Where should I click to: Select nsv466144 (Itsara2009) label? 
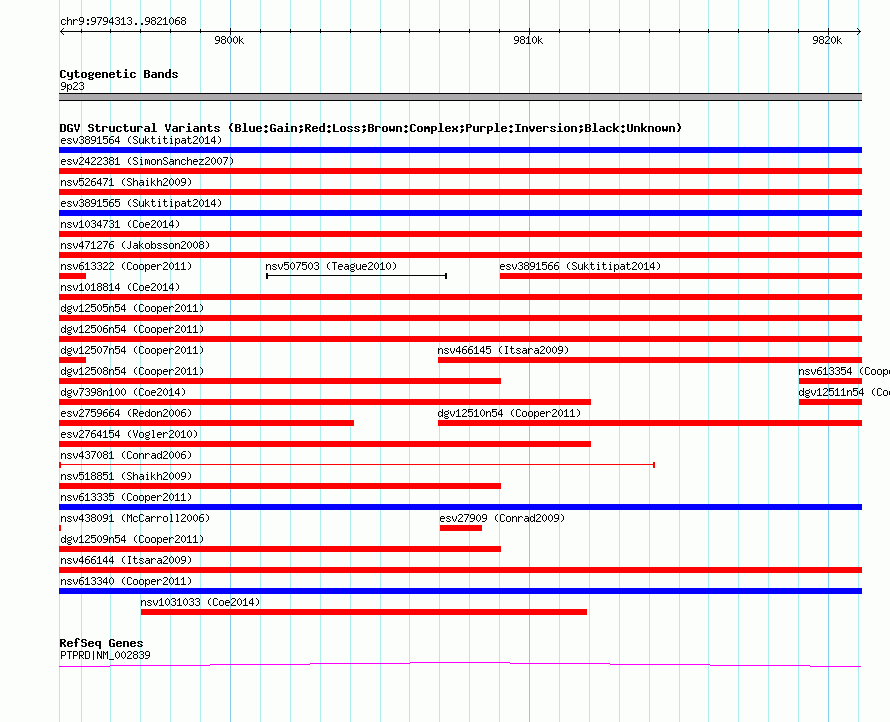126,560
